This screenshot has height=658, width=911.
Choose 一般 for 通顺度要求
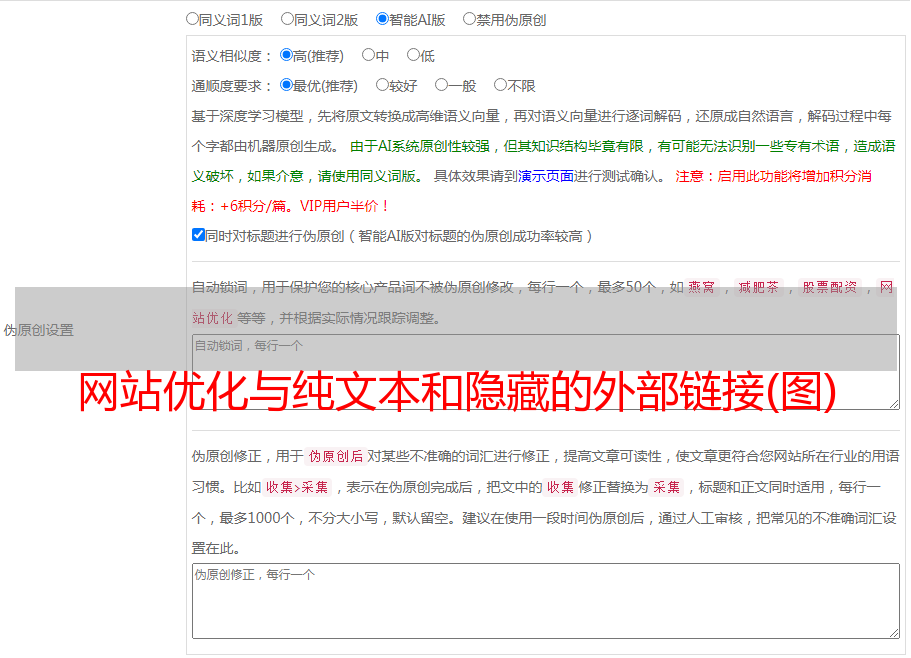coord(441,85)
